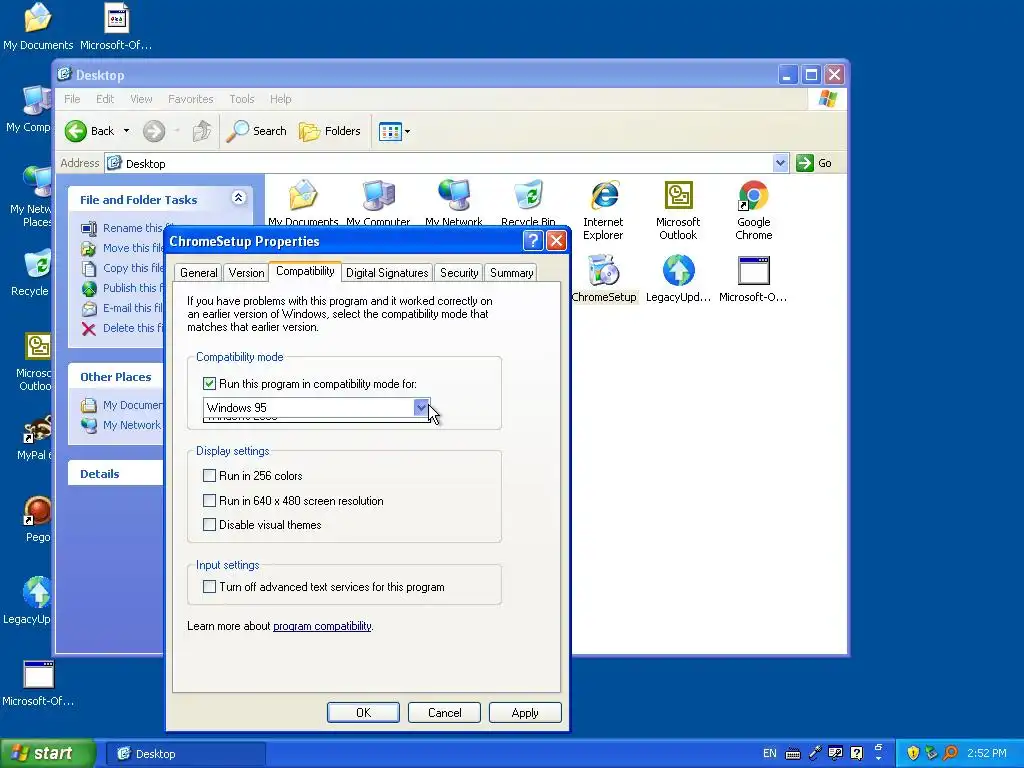Click the EN language indicator
The width and height of the screenshot is (1024, 768).
(x=770, y=753)
